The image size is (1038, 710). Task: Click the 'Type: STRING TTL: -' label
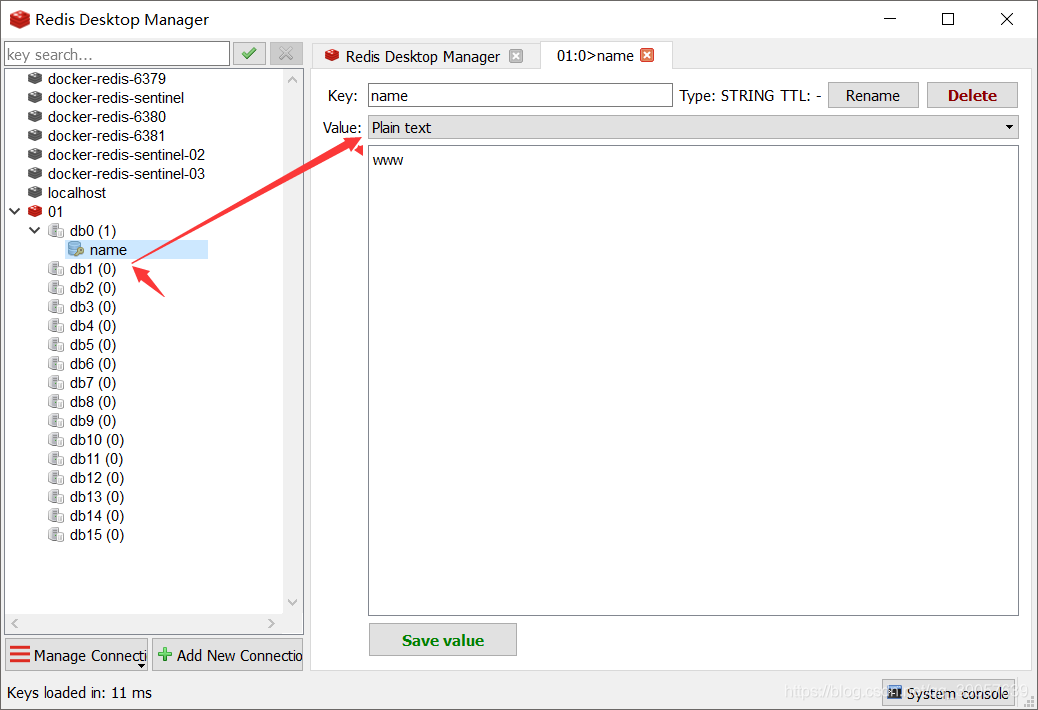750,95
